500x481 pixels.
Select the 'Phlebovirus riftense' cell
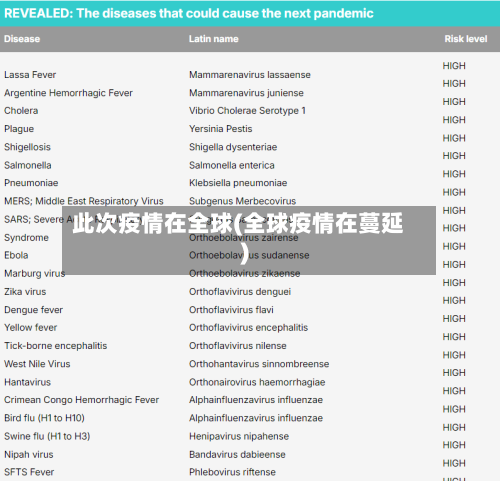(232, 472)
